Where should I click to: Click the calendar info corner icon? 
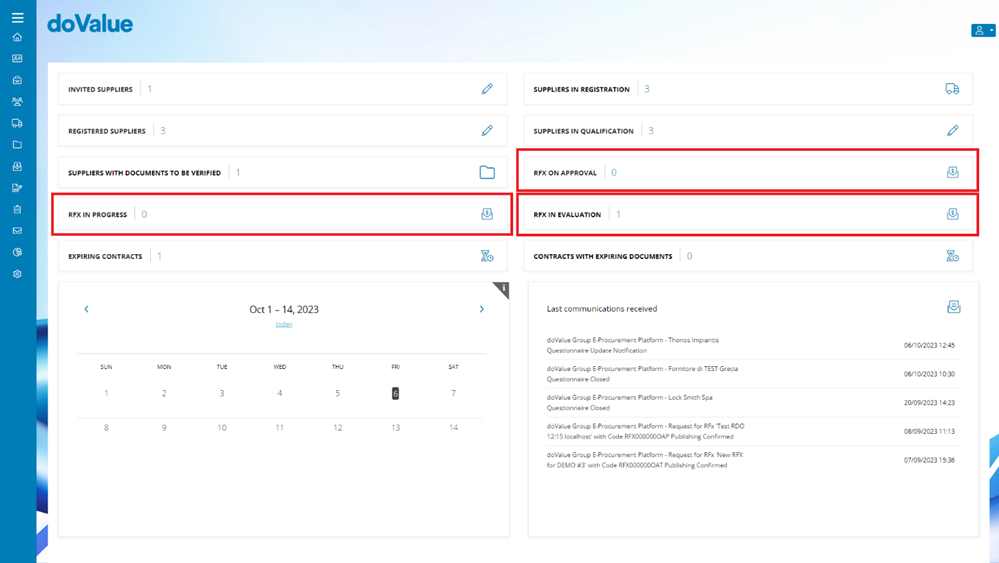503,289
